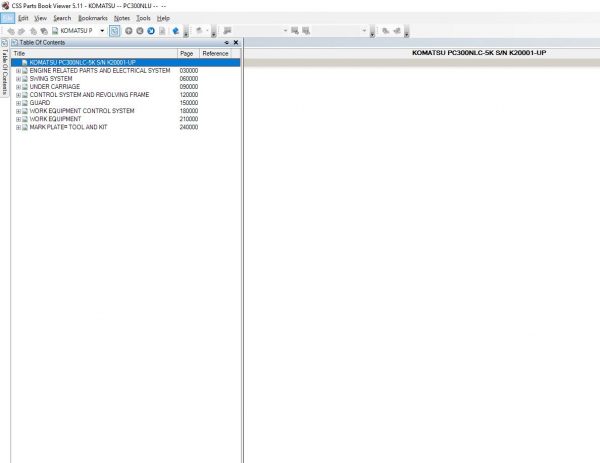Click page number 030000
Image resolution: width=600 pixels, height=463 pixels.
[x=189, y=71]
